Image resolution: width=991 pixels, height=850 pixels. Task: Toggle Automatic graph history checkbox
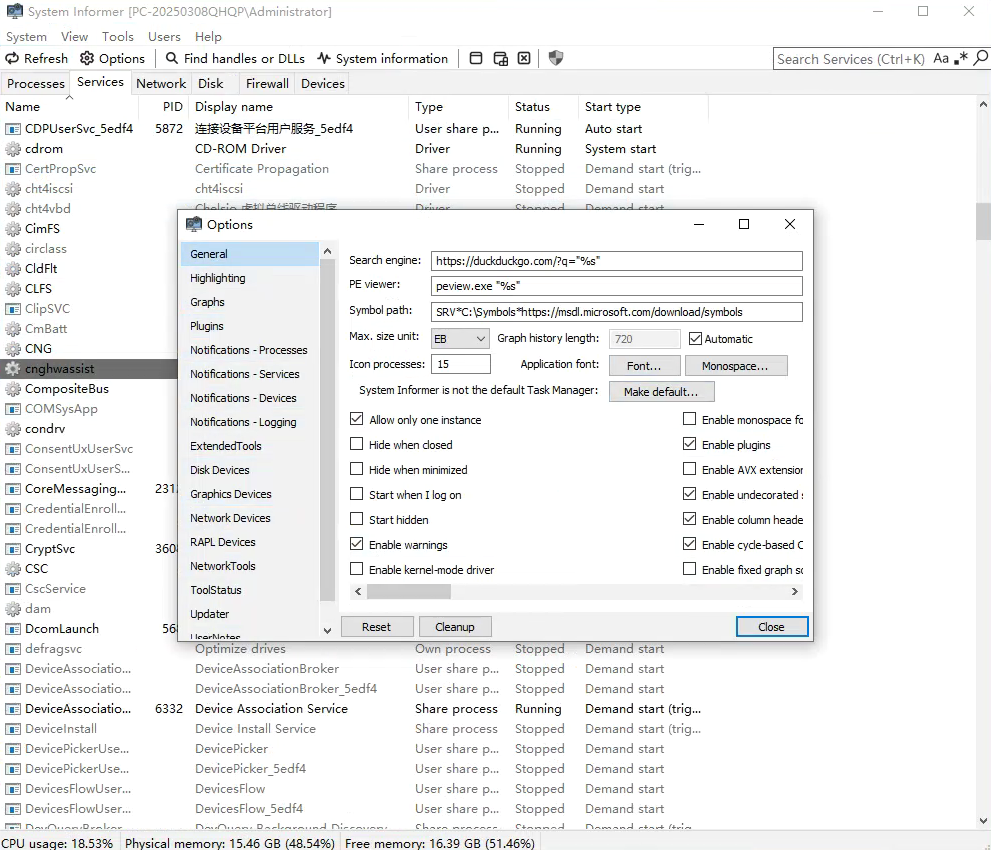695,339
